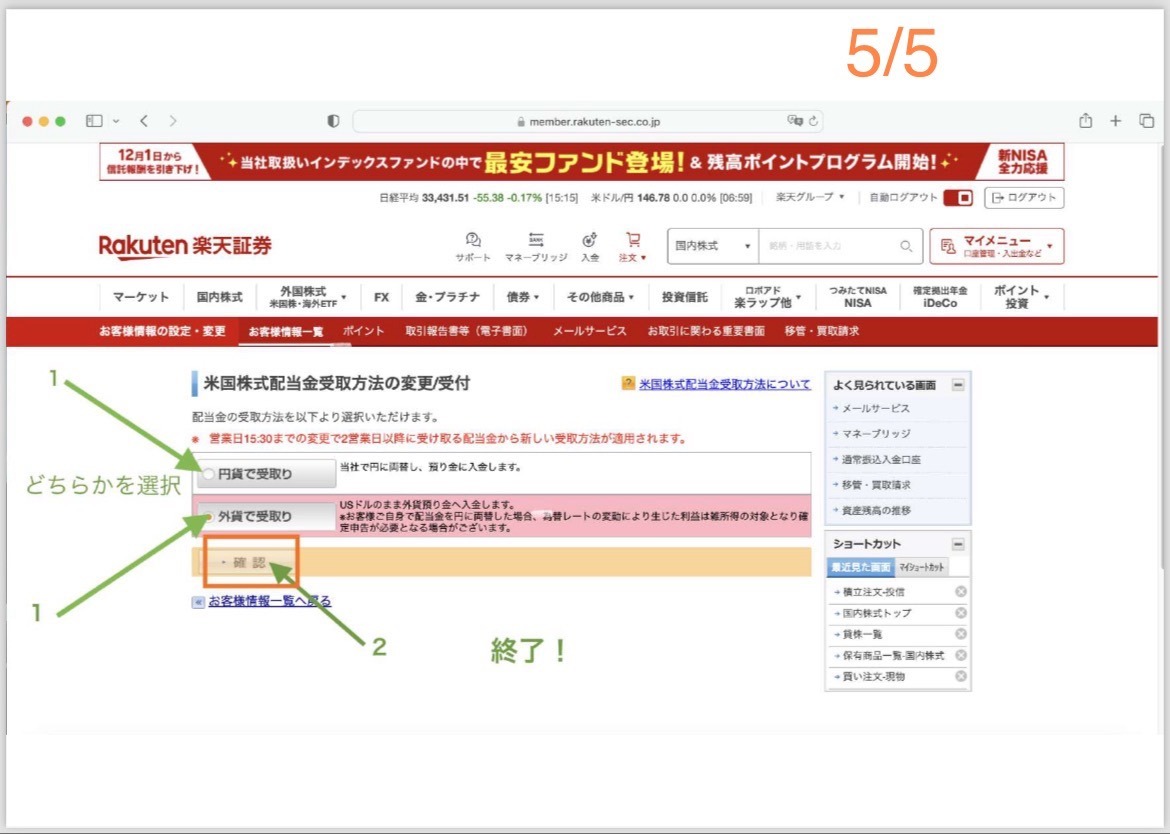
Task: Go forward with Safari forward arrow
Action: [173, 121]
